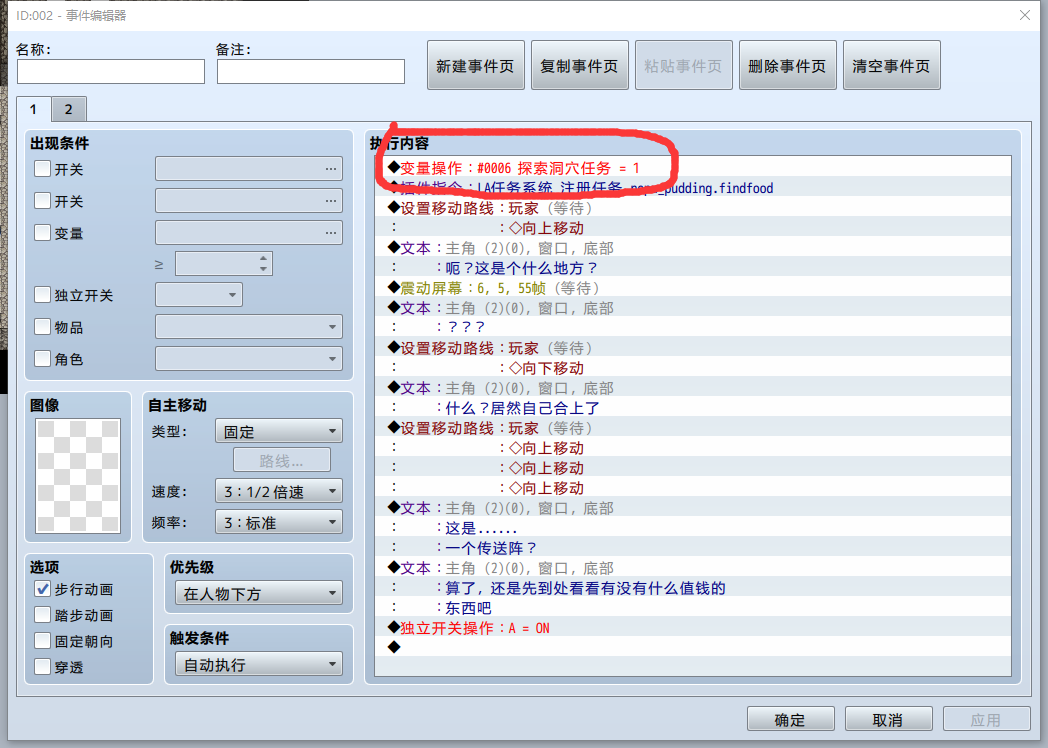
Task: Check the 踏步动画 option
Action: coord(42,615)
